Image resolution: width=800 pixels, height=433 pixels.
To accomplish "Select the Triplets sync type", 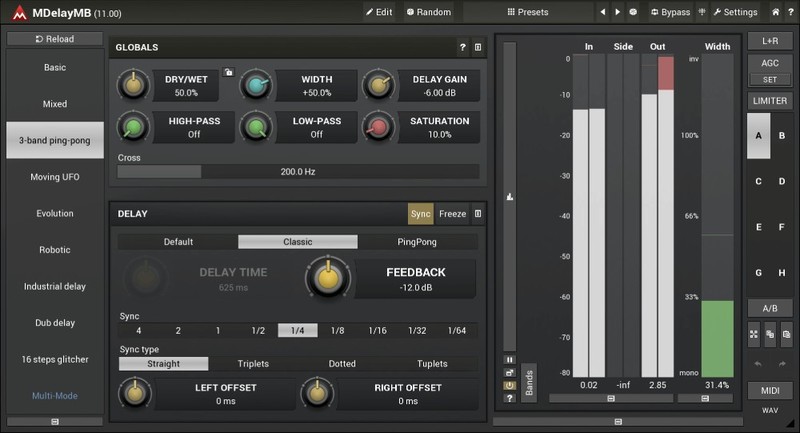I will (x=259, y=364).
